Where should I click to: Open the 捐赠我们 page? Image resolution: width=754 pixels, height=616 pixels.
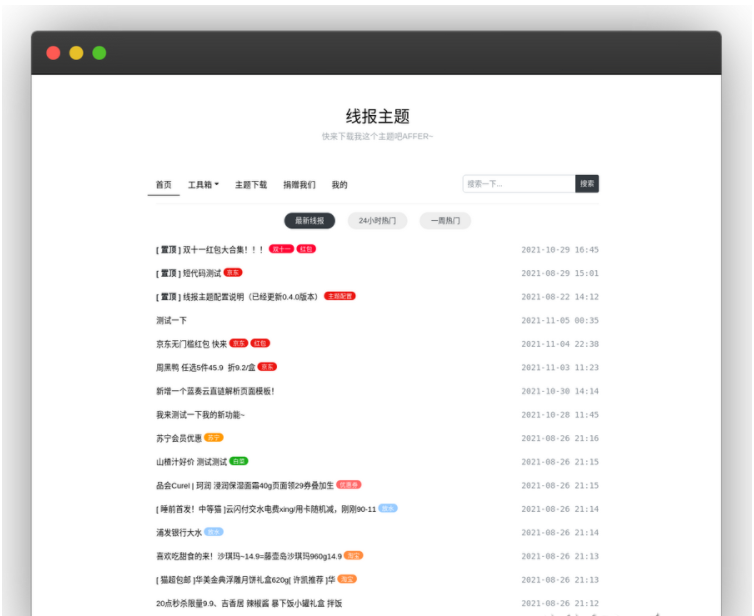tap(299, 185)
